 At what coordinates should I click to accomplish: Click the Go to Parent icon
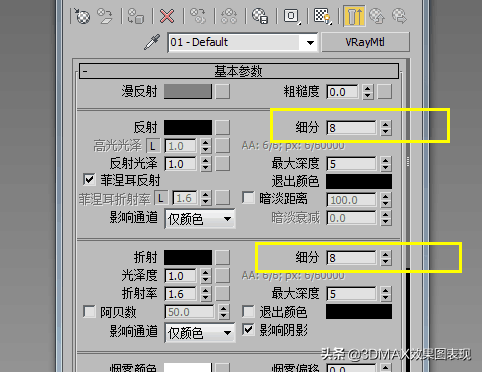[x=377, y=16]
